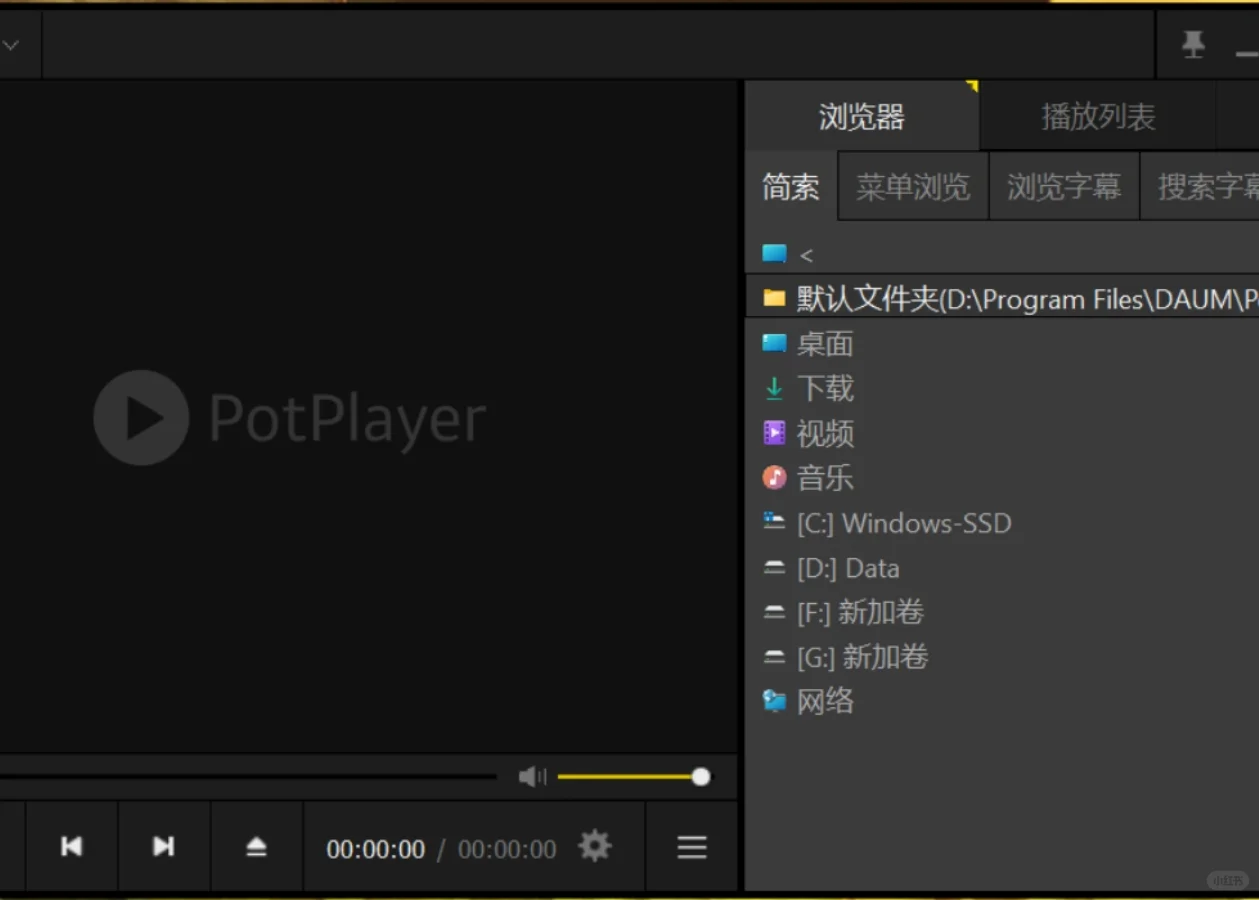Open the 浏览字幕 sub-tab
Image resolution: width=1259 pixels, height=900 pixels.
point(1064,187)
